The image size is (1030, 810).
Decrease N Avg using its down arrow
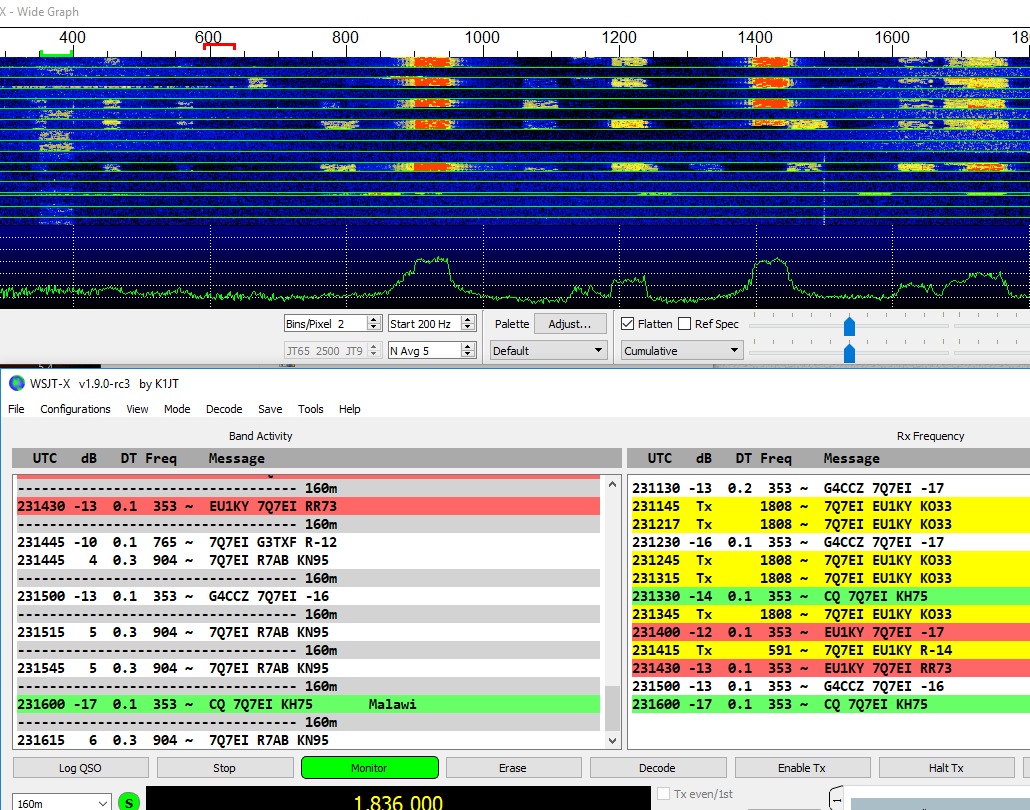point(468,355)
